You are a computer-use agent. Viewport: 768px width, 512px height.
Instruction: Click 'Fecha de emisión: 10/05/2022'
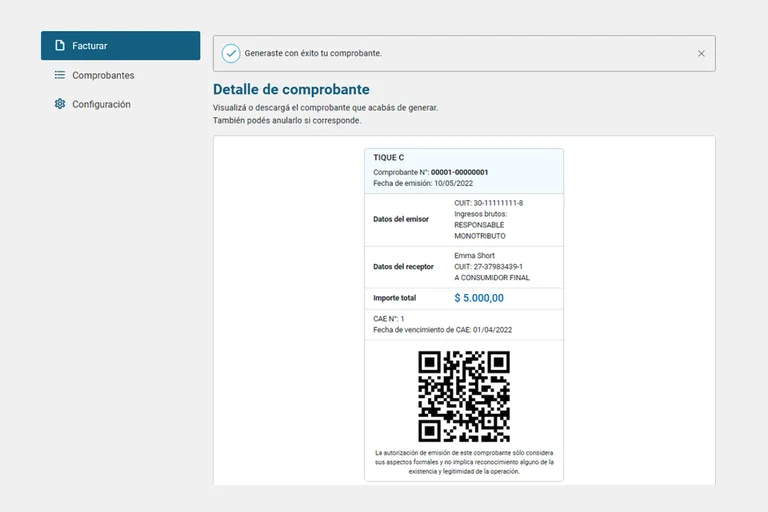coord(423,183)
